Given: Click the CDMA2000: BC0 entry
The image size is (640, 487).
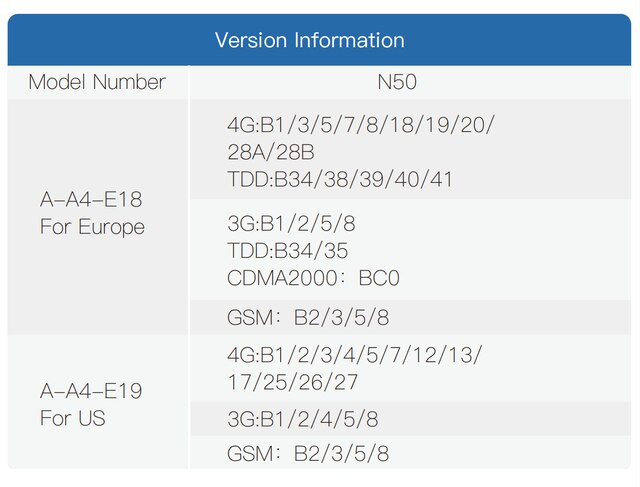Looking at the screenshot, I should coord(313,278).
